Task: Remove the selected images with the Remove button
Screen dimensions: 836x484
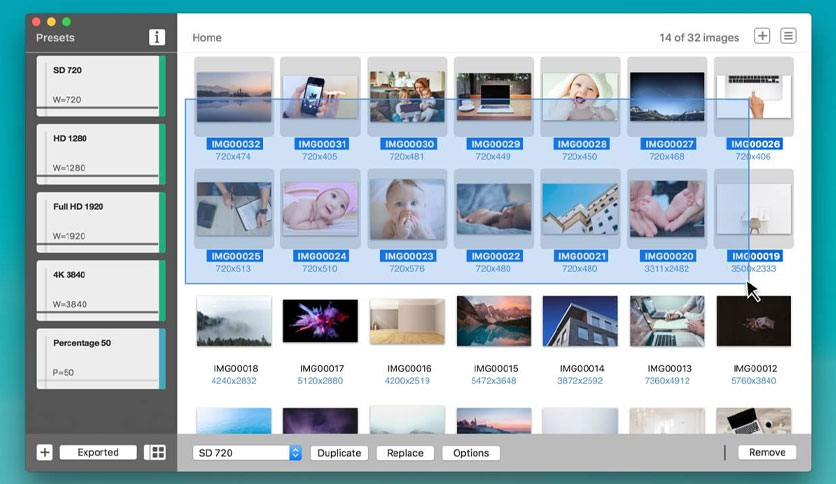Action: 767,453
